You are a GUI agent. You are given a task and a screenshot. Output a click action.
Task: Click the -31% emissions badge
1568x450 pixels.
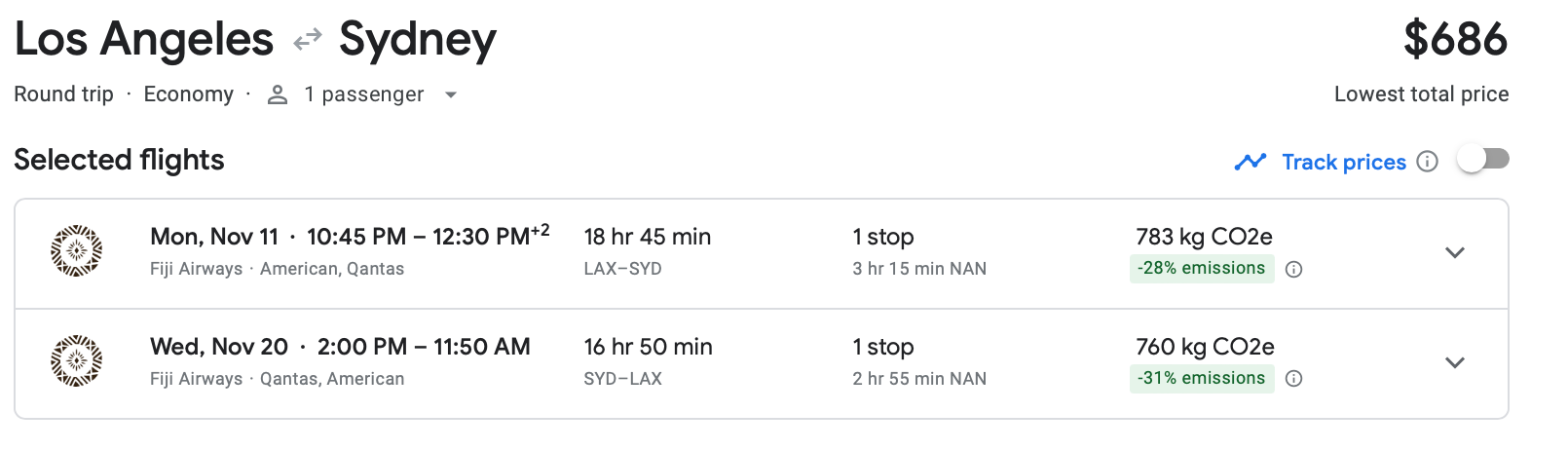1202,378
